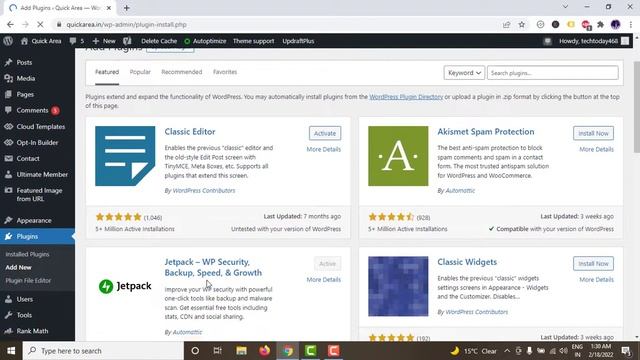The width and height of the screenshot is (640, 360).
Task: Click the Akismet plugin thumbnail
Action: tap(398, 156)
